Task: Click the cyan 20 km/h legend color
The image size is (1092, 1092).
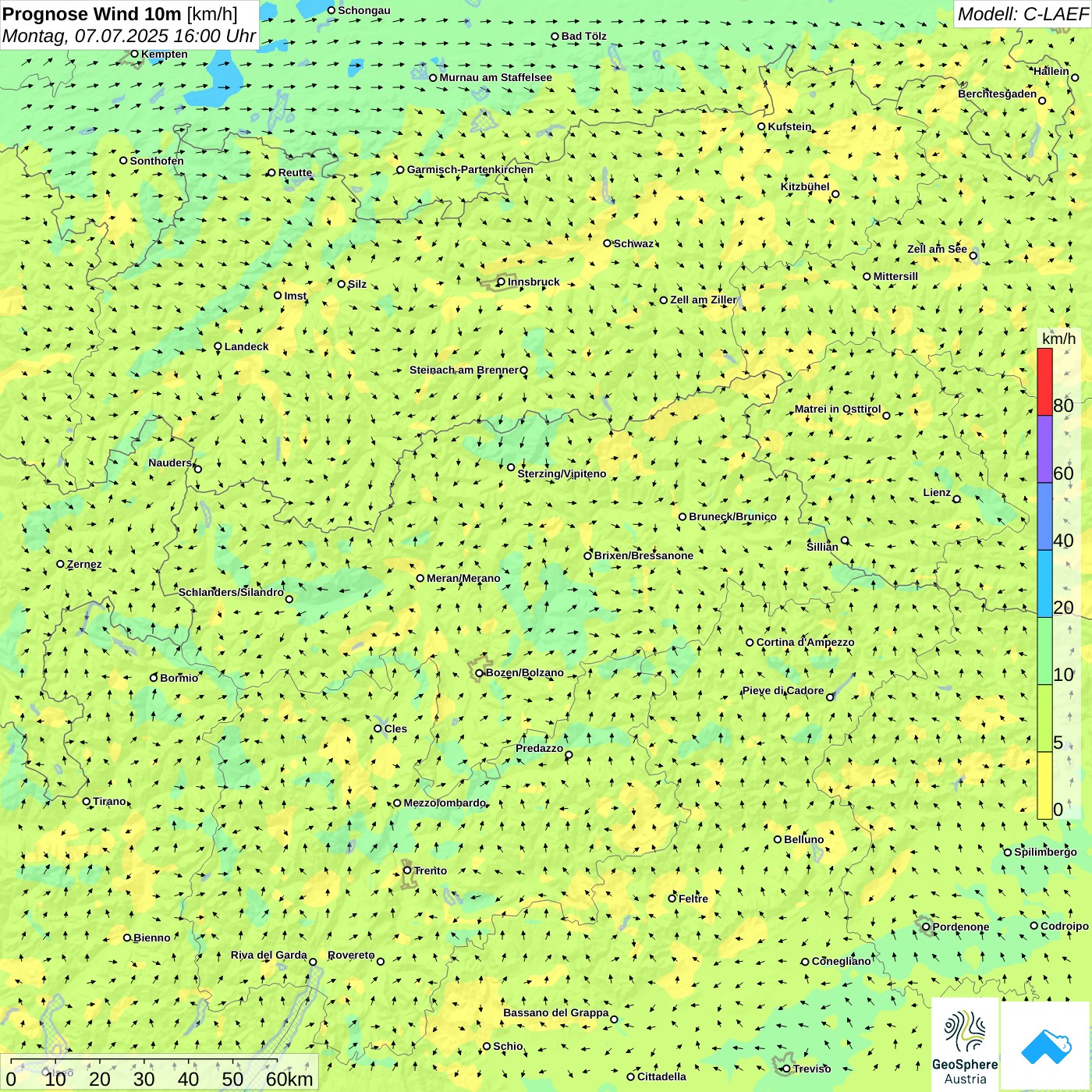Action: pyautogui.click(x=1044, y=584)
